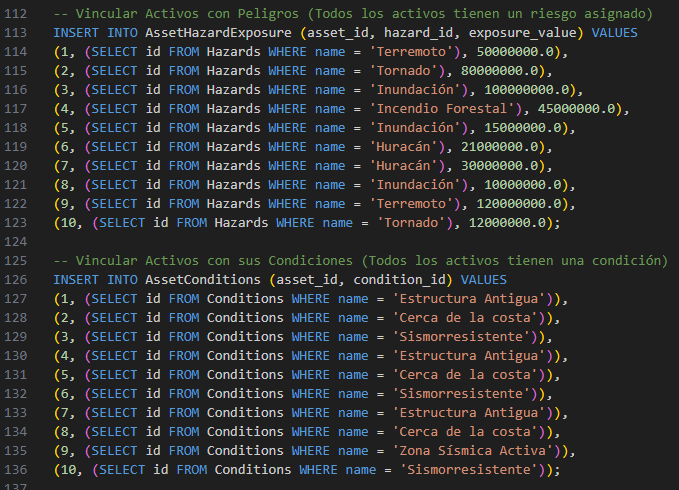Click the value 45000000.0 on line 117
Viewport: 679px width, 490px height.
click(x=577, y=109)
